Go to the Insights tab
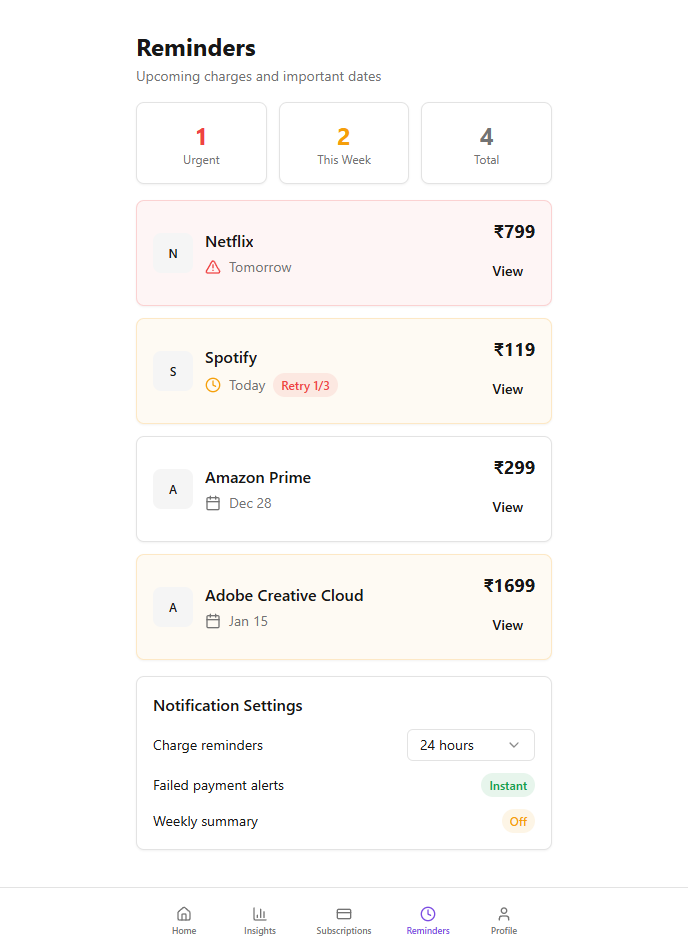The image size is (688, 949). [x=260, y=920]
